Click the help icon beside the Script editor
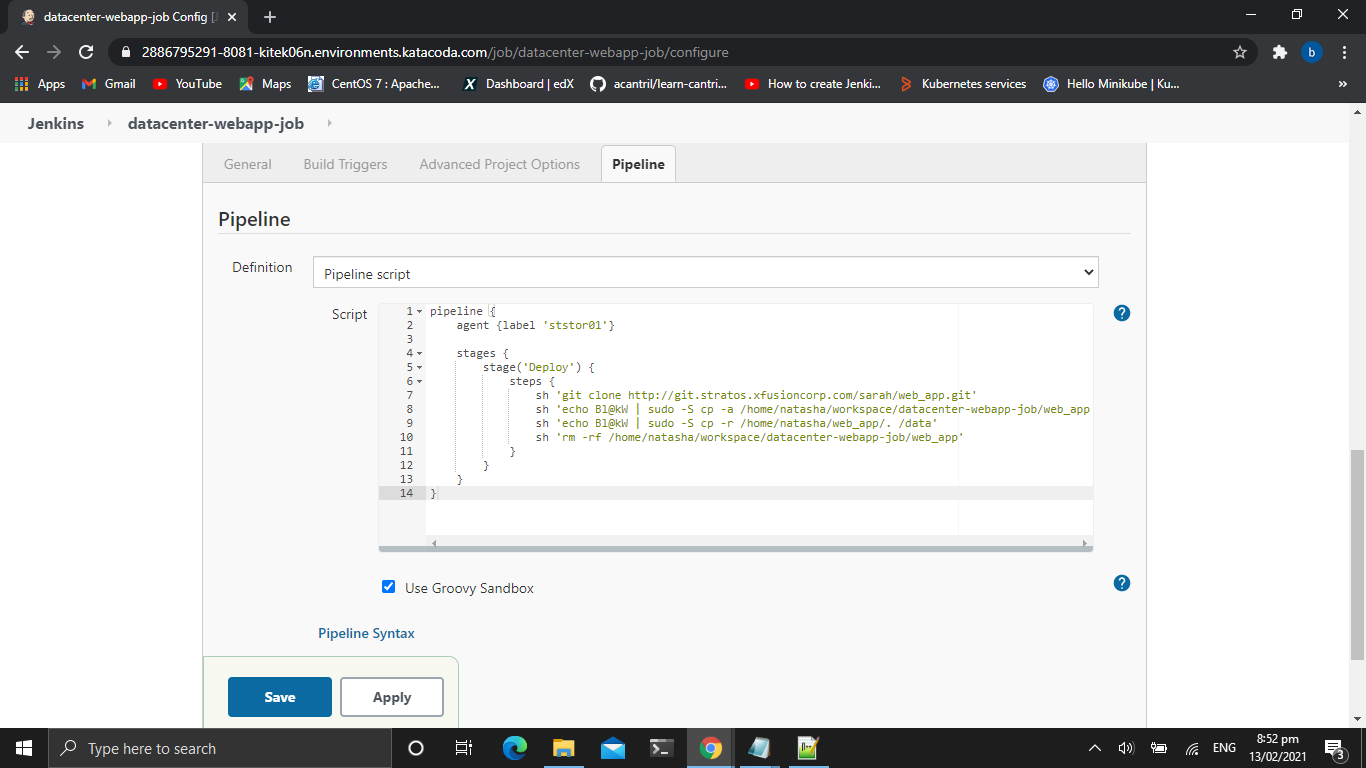 click(x=1121, y=313)
